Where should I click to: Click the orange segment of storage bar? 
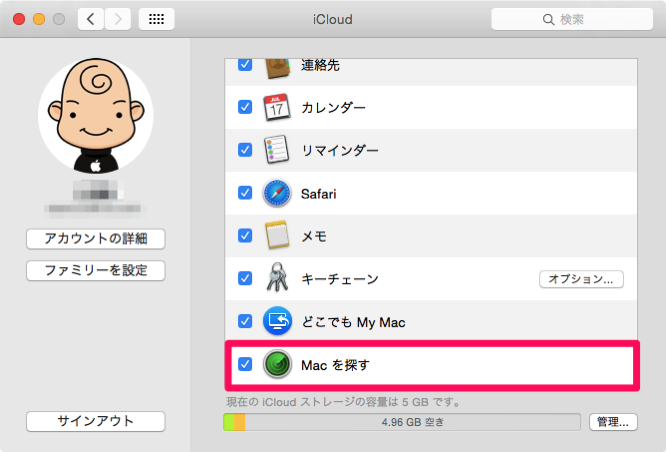[x=240, y=422]
